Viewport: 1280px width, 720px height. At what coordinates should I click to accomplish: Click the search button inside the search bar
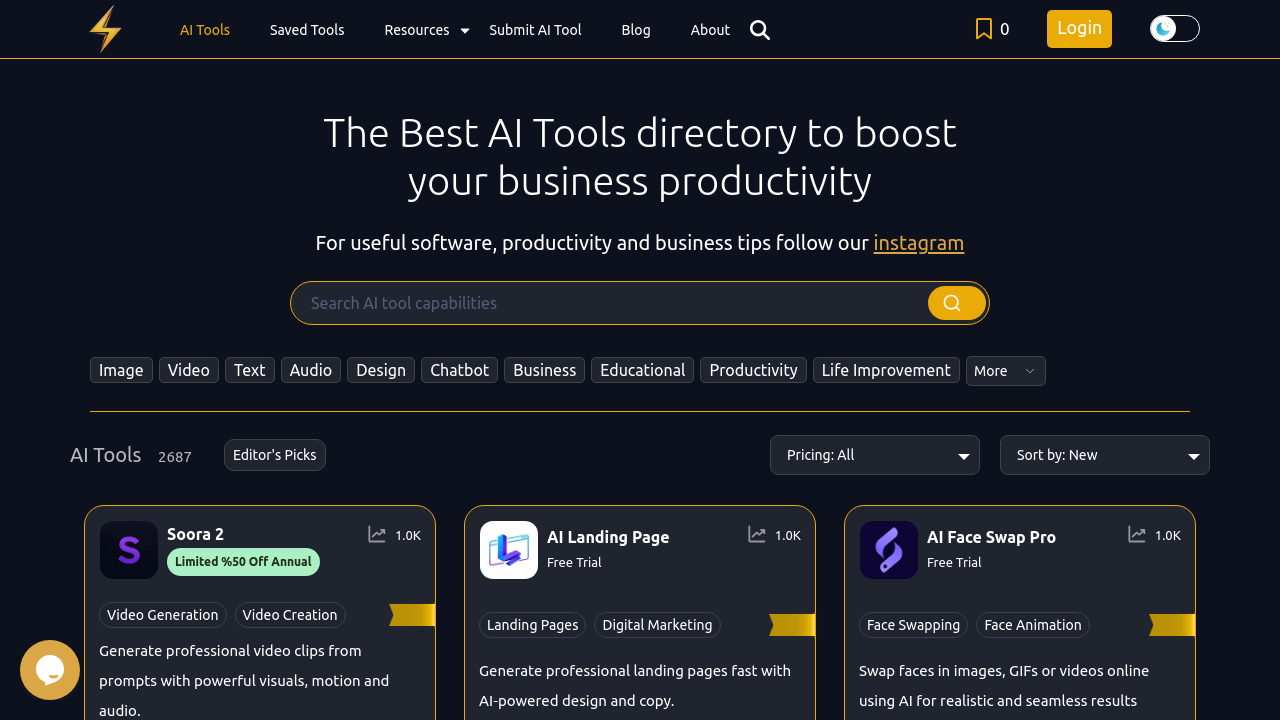(955, 302)
